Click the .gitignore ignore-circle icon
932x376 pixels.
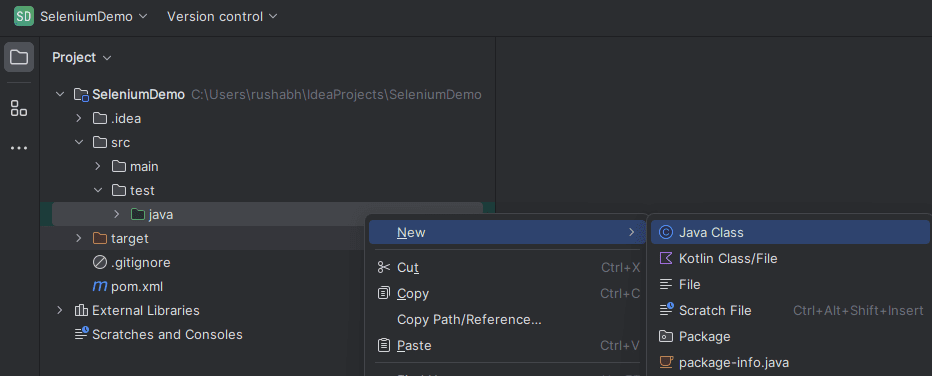click(x=100, y=263)
